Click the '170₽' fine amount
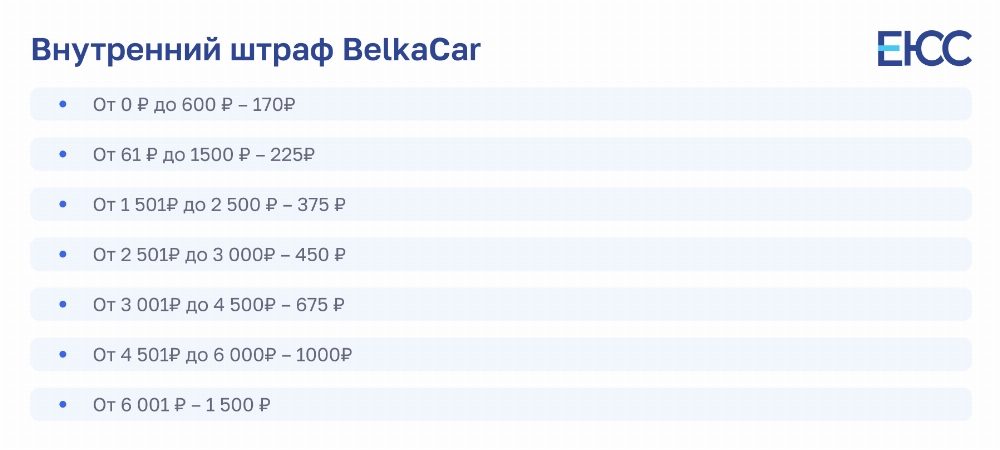 pos(274,105)
